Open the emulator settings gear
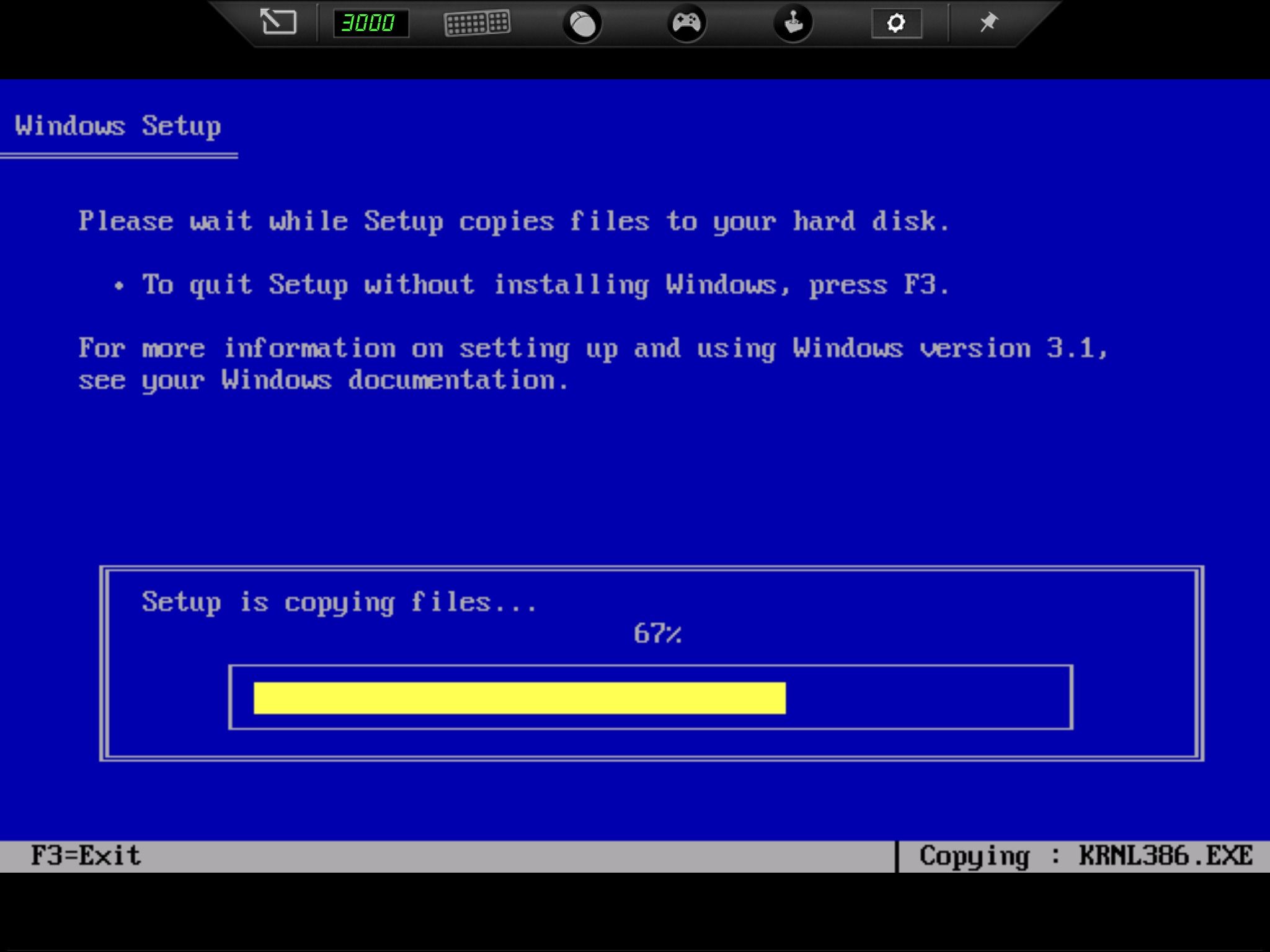The image size is (1270, 952). [x=897, y=23]
